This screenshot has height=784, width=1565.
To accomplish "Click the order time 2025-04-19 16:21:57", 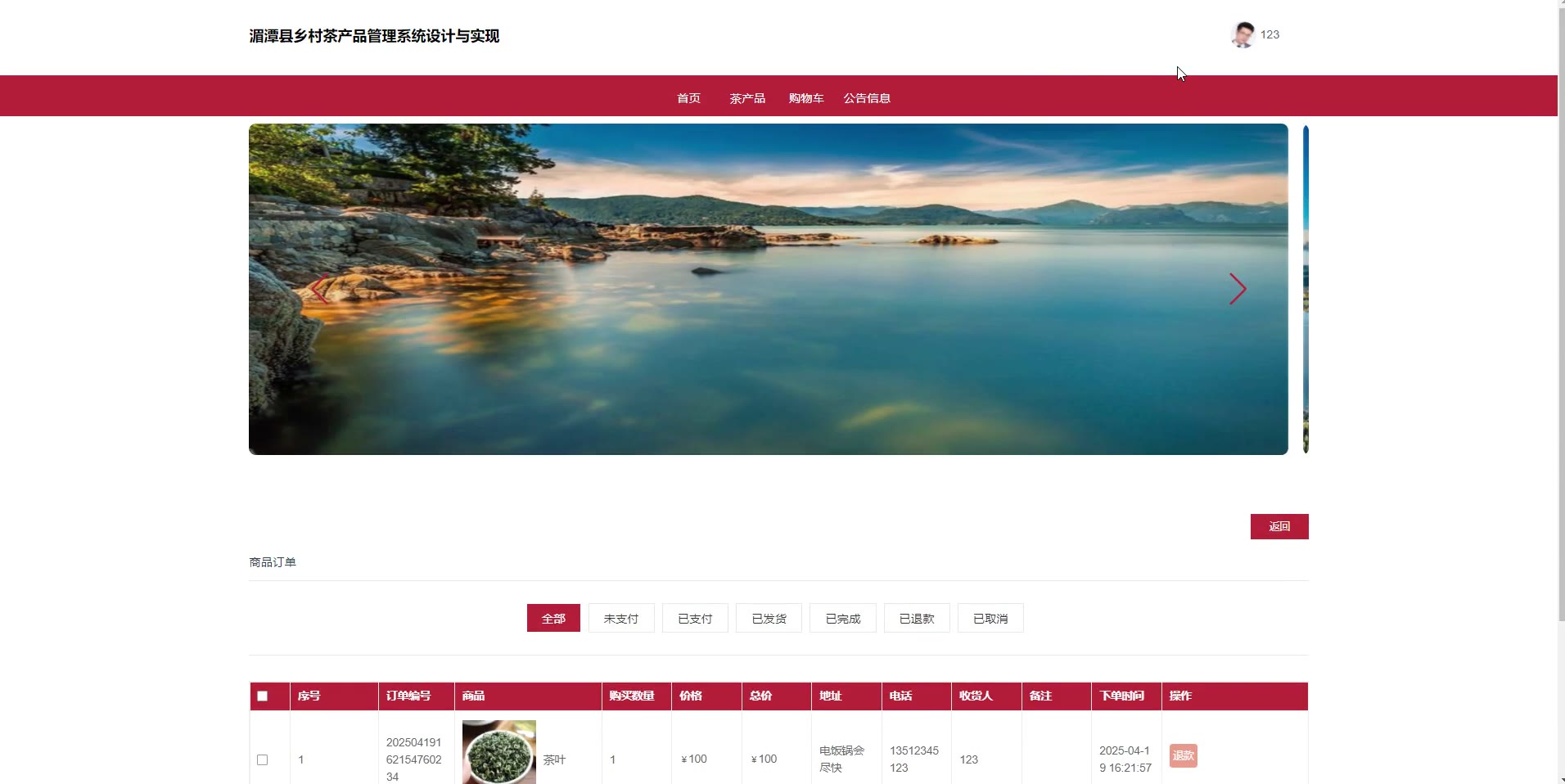I will click(x=1125, y=759).
